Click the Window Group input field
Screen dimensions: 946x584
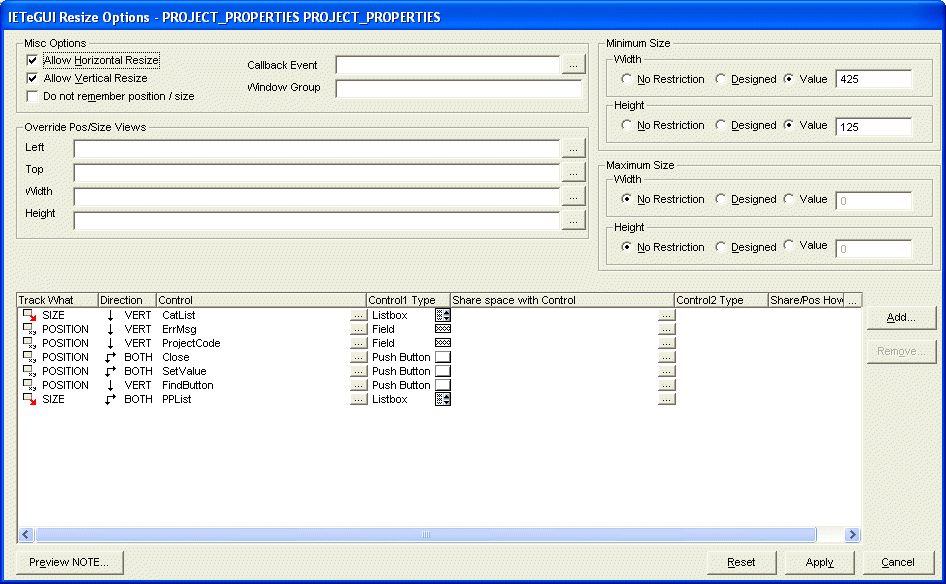point(458,89)
